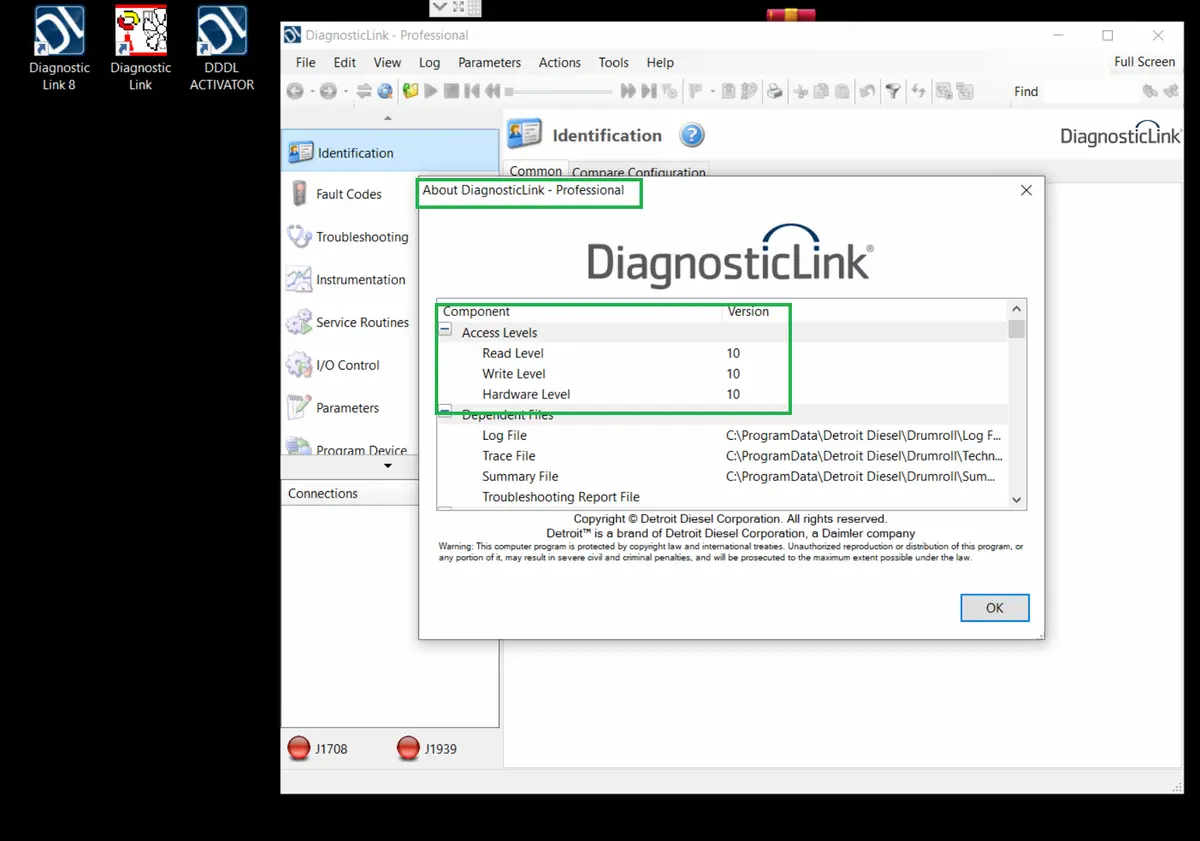The height and width of the screenshot is (841, 1200).
Task: Click the J1708 connection status indicator
Action: point(317,748)
